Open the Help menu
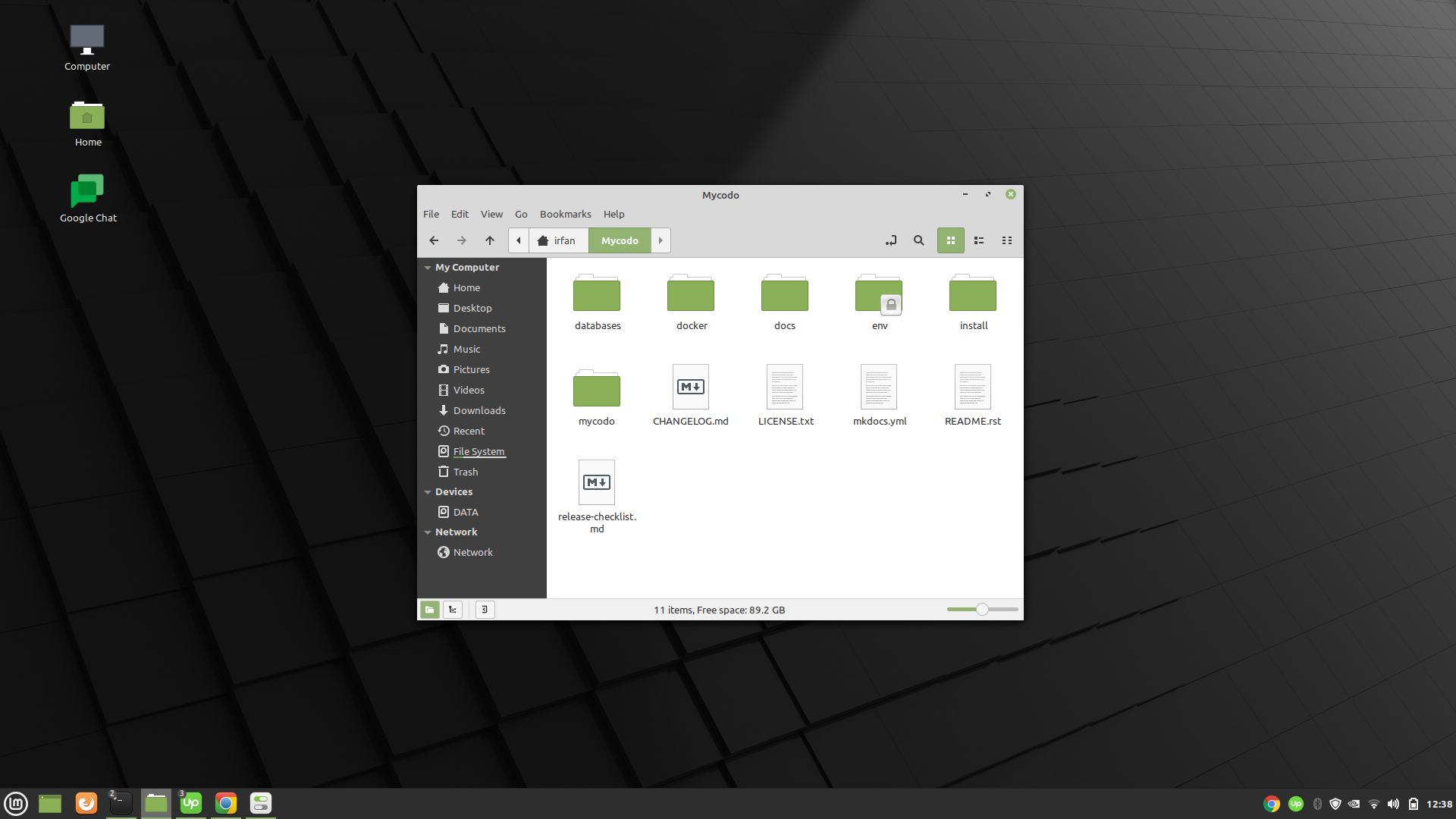This screenshot has width=1456, height=819. click(x=614, y=215)
